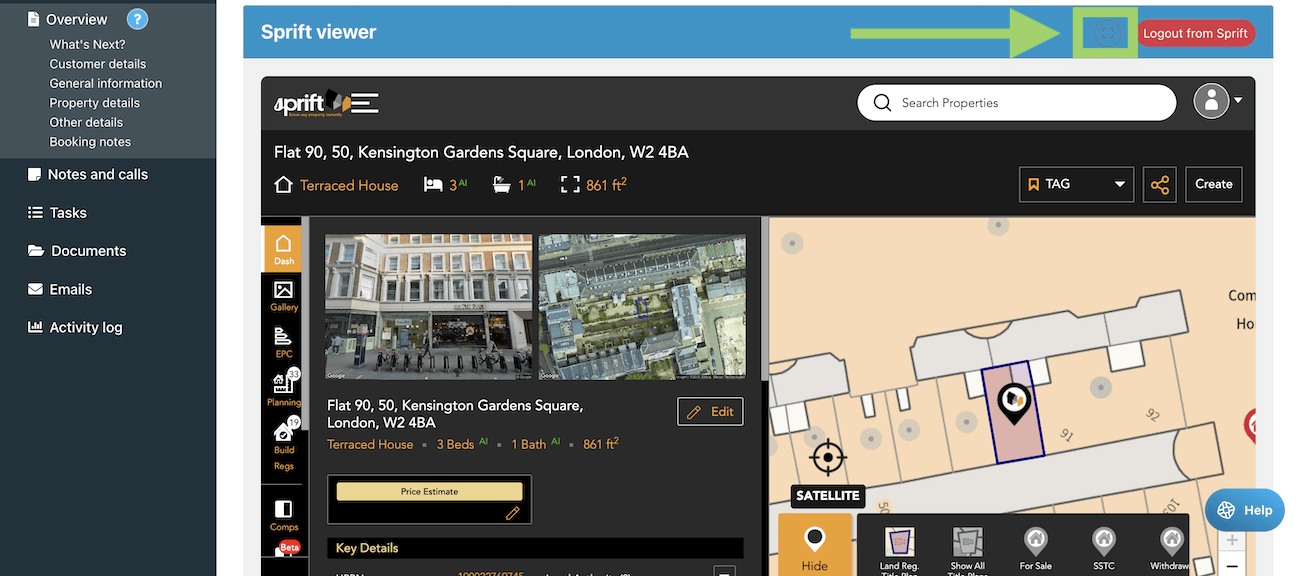Go to Other details
This screenshot has width=1300, height=576.
pyautogui.click(x=86, y=122)
